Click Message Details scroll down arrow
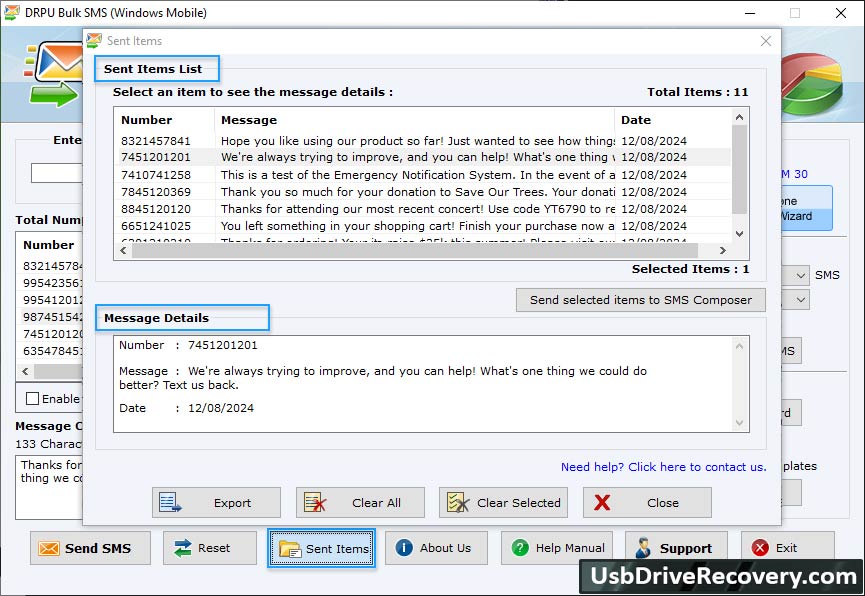This screenshot has width=865, height=596. tap(739, 423)
